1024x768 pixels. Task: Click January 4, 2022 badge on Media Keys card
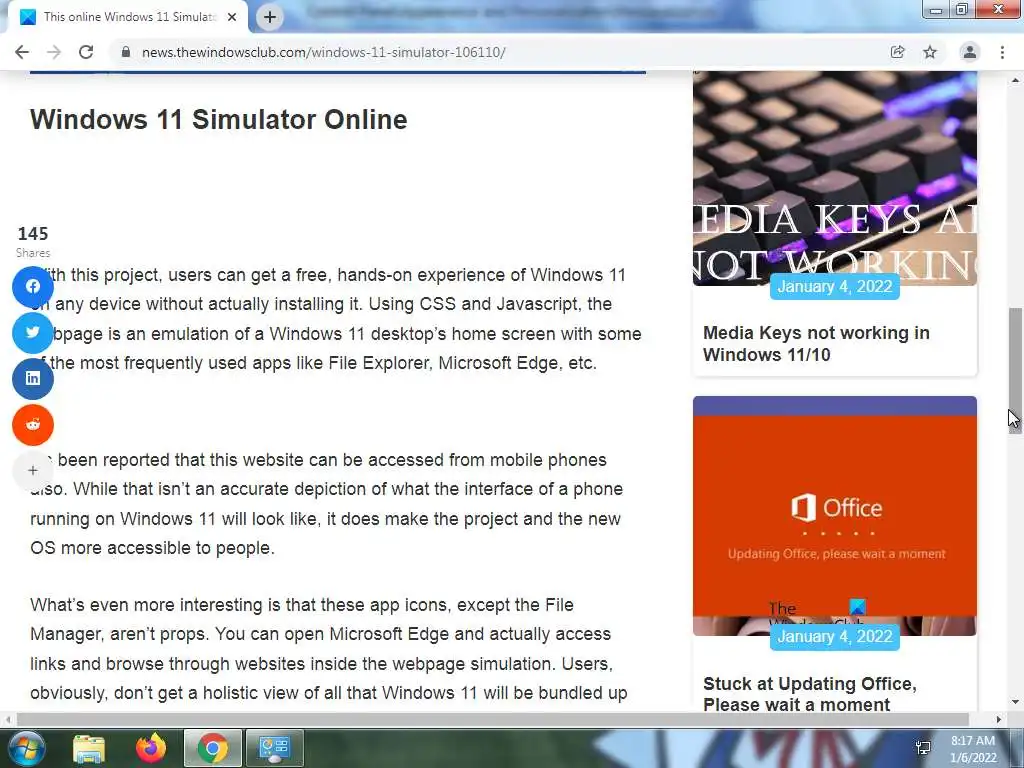coord(835,287)
